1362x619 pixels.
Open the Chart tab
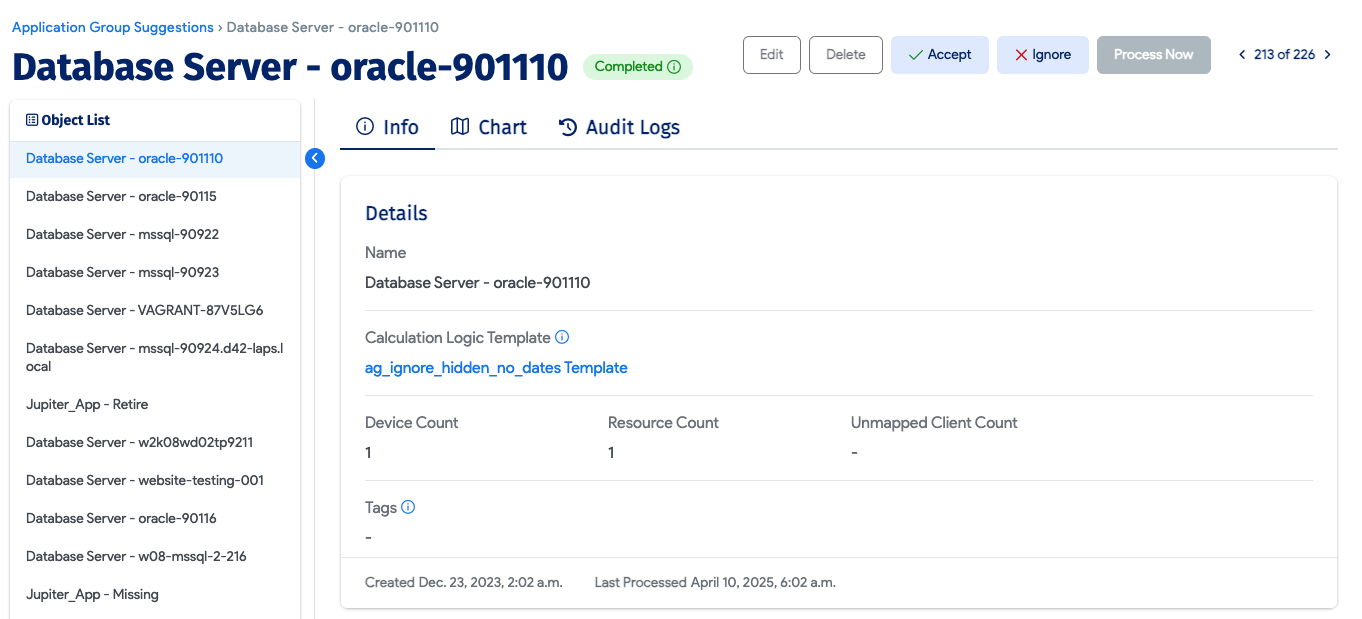click(489, 127)
